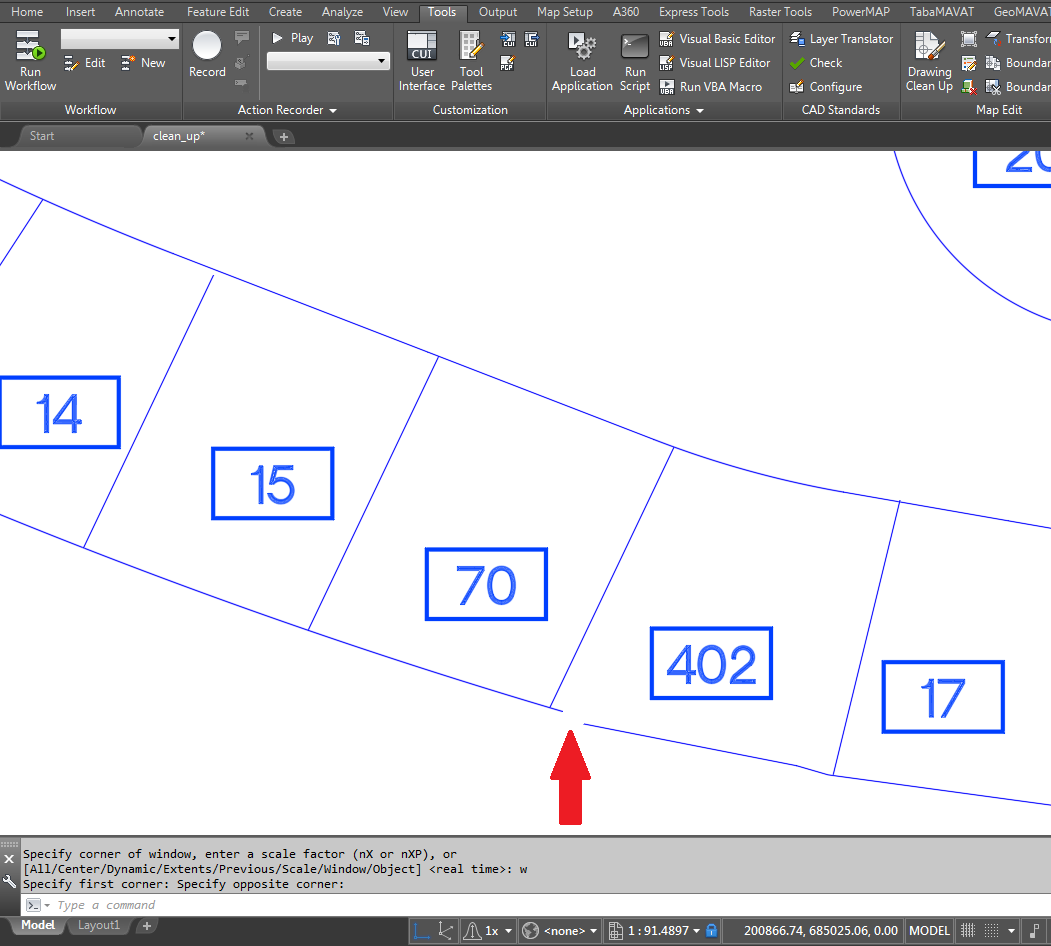This screenshot has width=1051, height=946.
Task: Click the Transform tool in Map Edit
Action: 1018,39
